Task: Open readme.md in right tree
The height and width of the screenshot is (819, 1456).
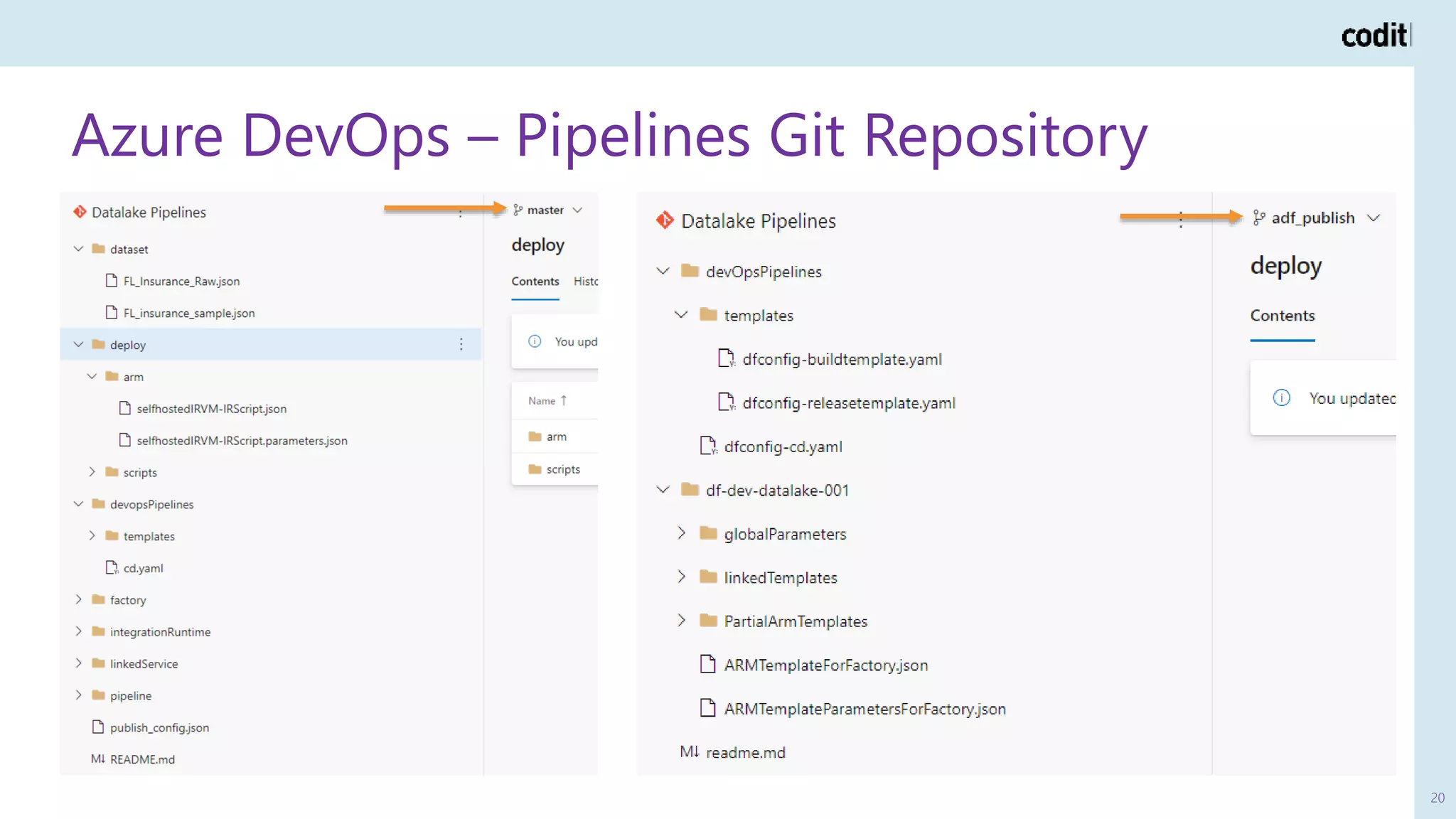Action: (745, 752)
